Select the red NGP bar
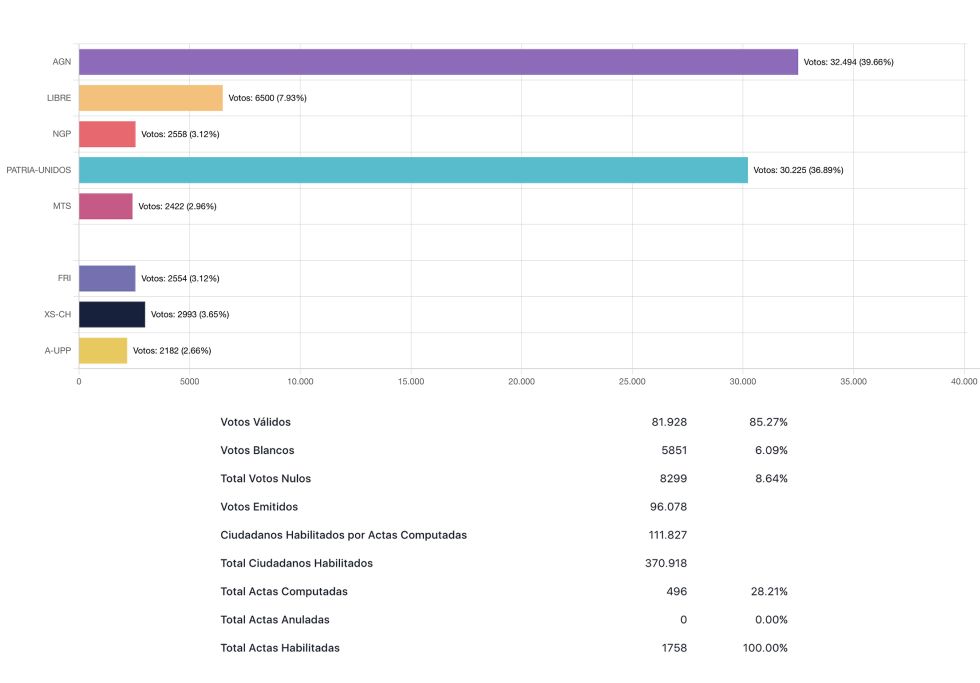980x683 pixels. pos(107,134)
